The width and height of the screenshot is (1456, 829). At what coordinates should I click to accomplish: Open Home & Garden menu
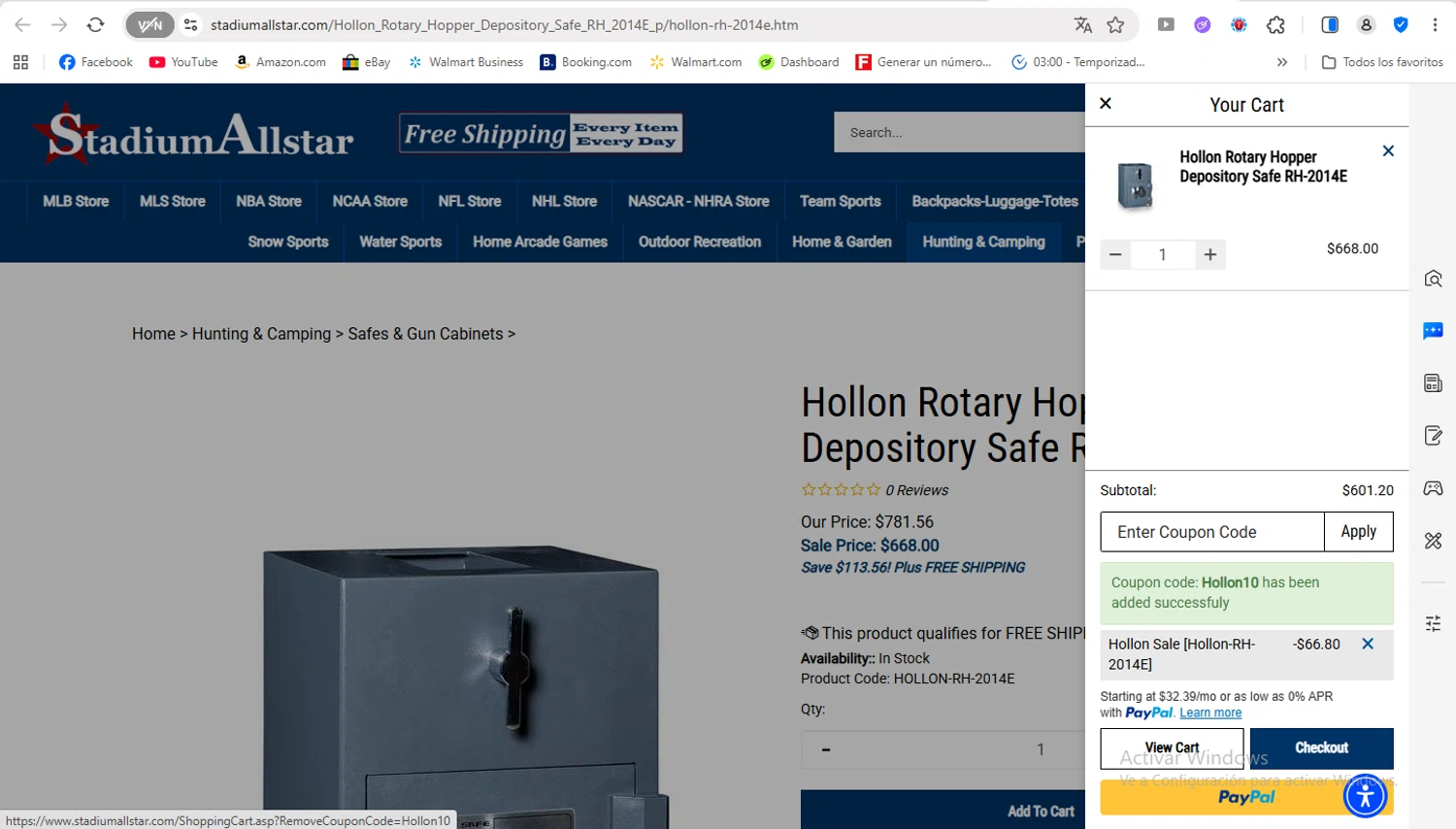842,242
